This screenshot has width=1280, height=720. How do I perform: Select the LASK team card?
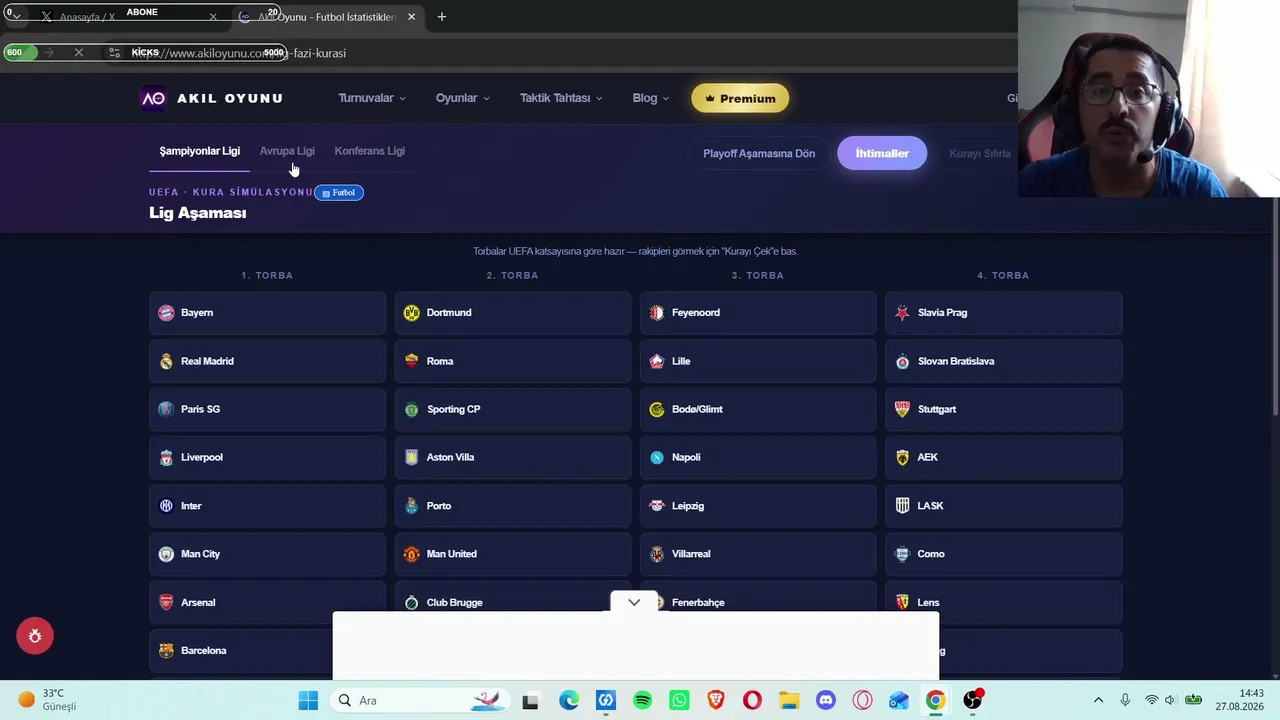click(x=1004, y=506)
